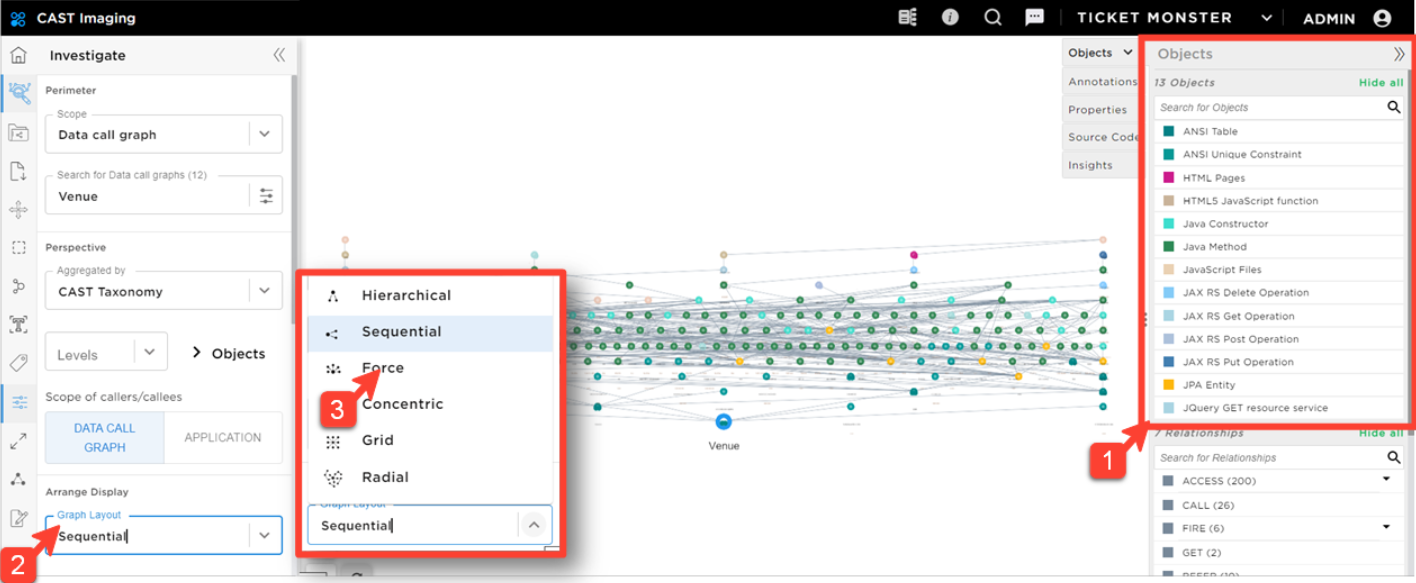Open the home icon in left sidebar
The image size is (1416, 583).
point(18,55)
